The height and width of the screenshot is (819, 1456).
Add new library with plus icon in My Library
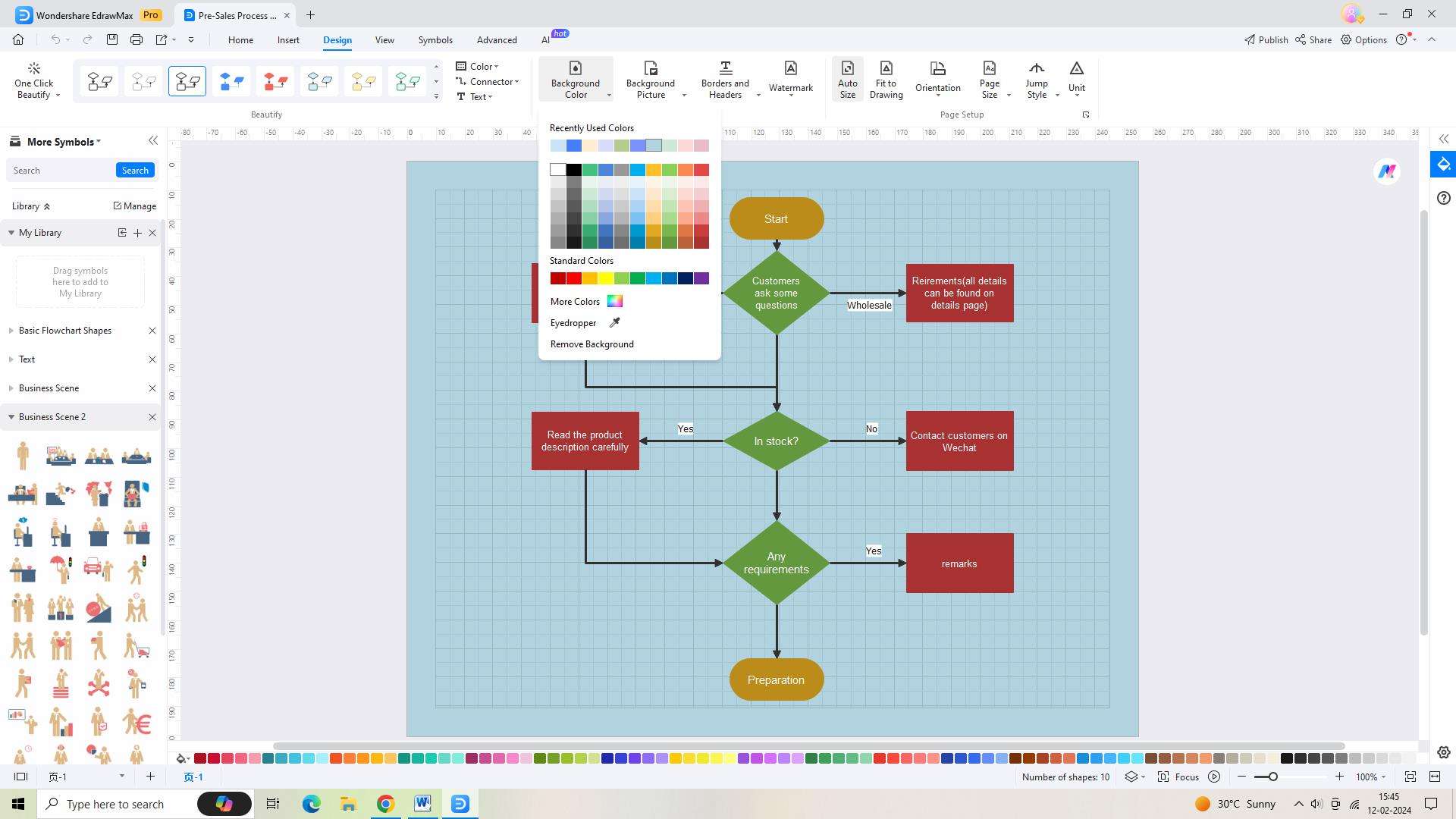coord(137,233)
